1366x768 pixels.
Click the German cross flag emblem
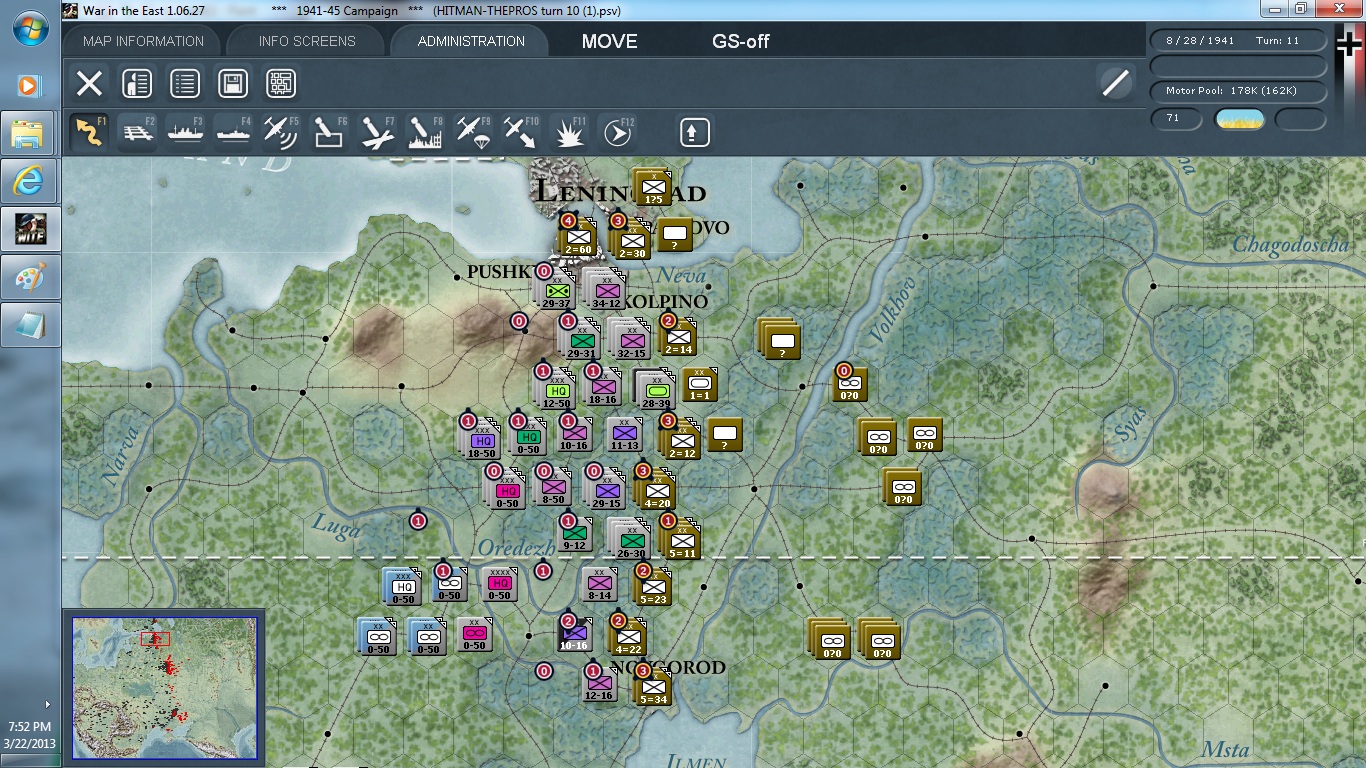1351,45
